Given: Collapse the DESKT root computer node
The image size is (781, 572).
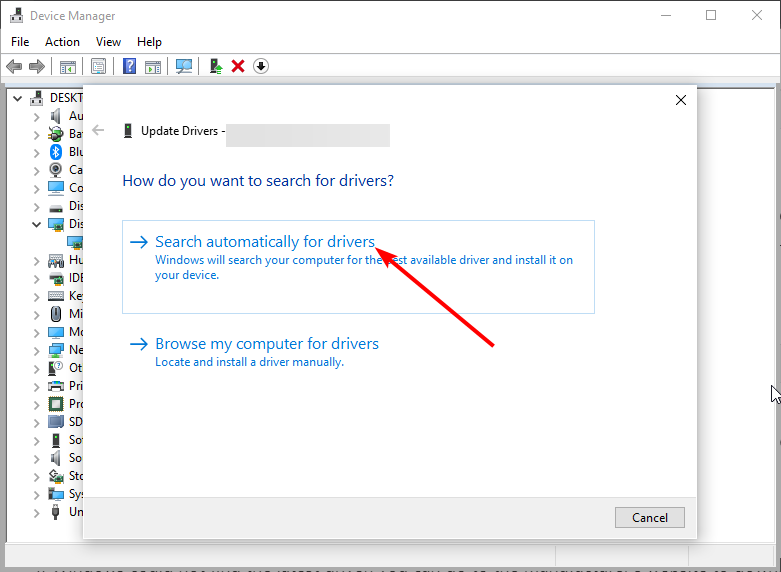Looking at the screenshot, I should [x=17, y=98].
